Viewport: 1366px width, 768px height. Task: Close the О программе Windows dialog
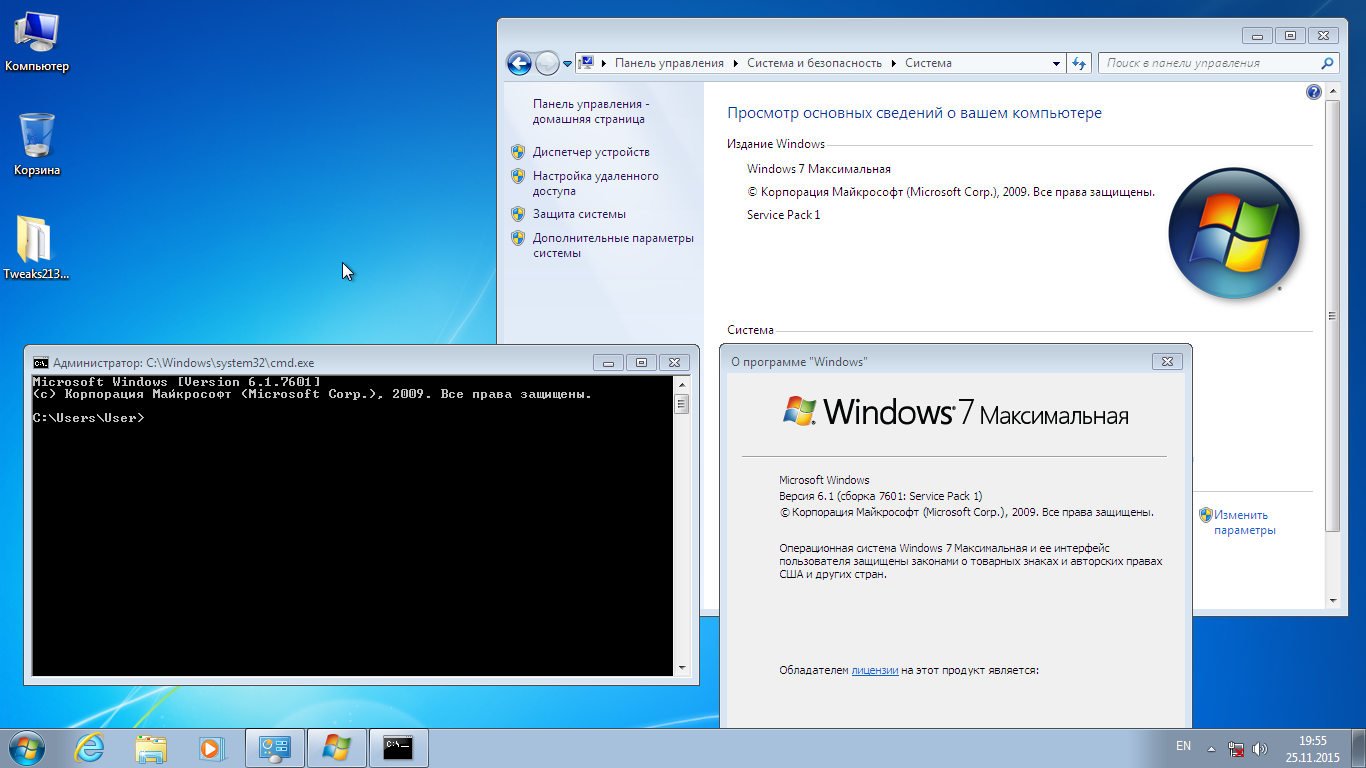coord(1167,361)
